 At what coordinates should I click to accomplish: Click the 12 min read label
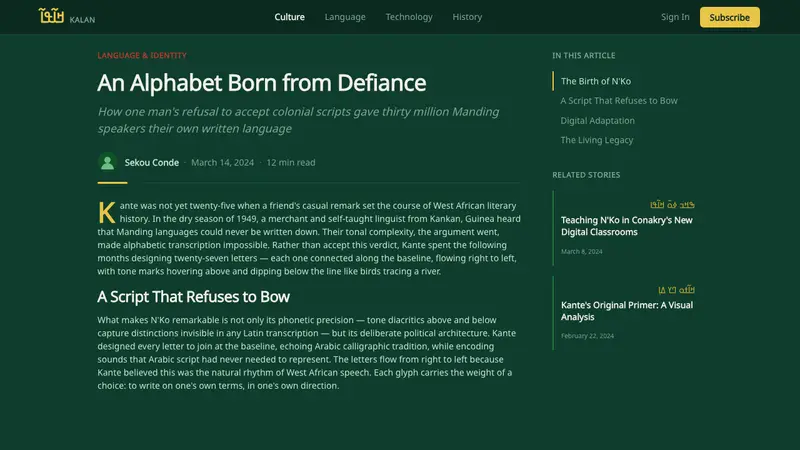(291, 162)
